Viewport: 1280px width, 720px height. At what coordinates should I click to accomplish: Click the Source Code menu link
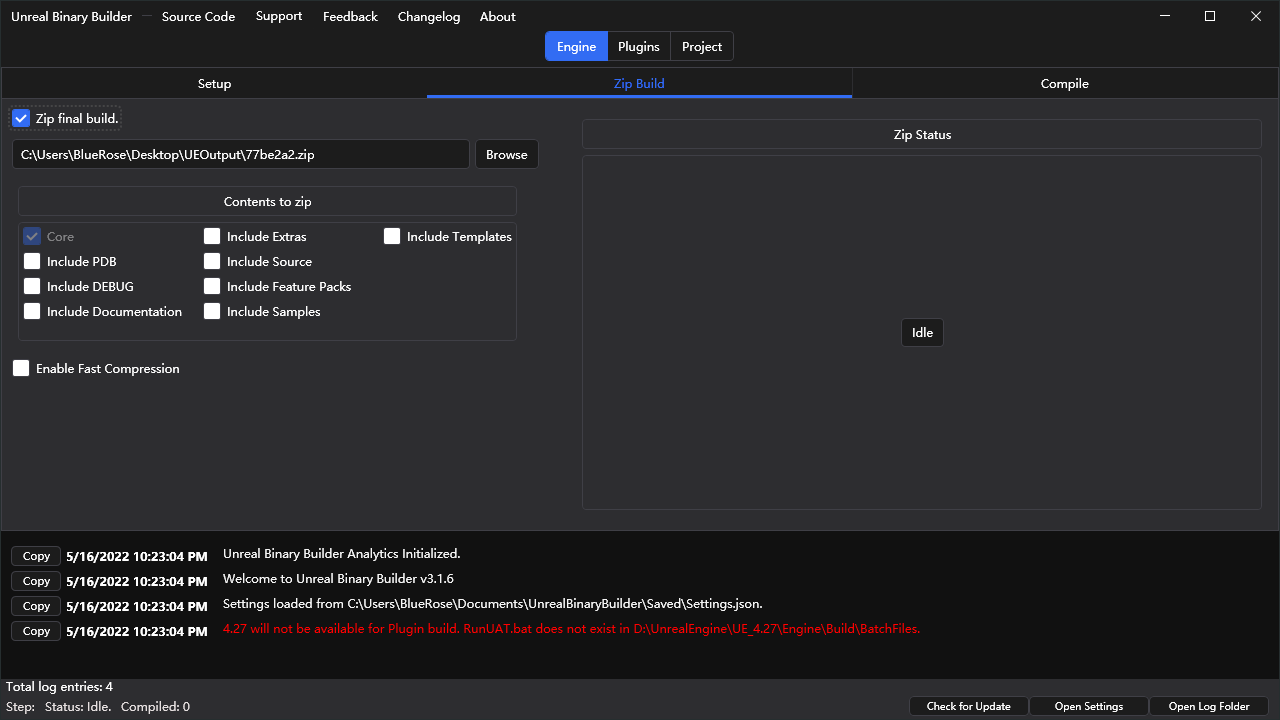(x=198, y=17)
